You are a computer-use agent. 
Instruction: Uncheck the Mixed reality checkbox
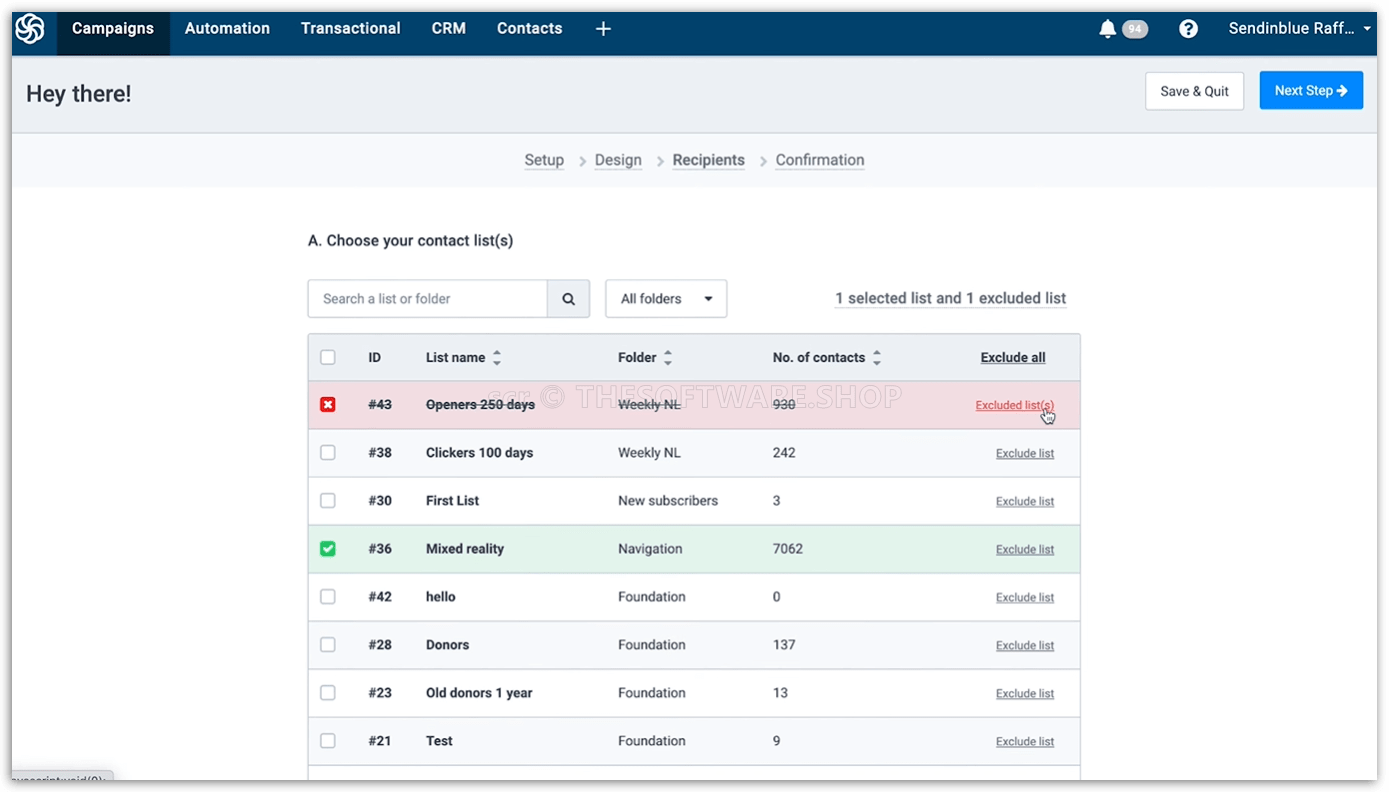coord(328,549)
